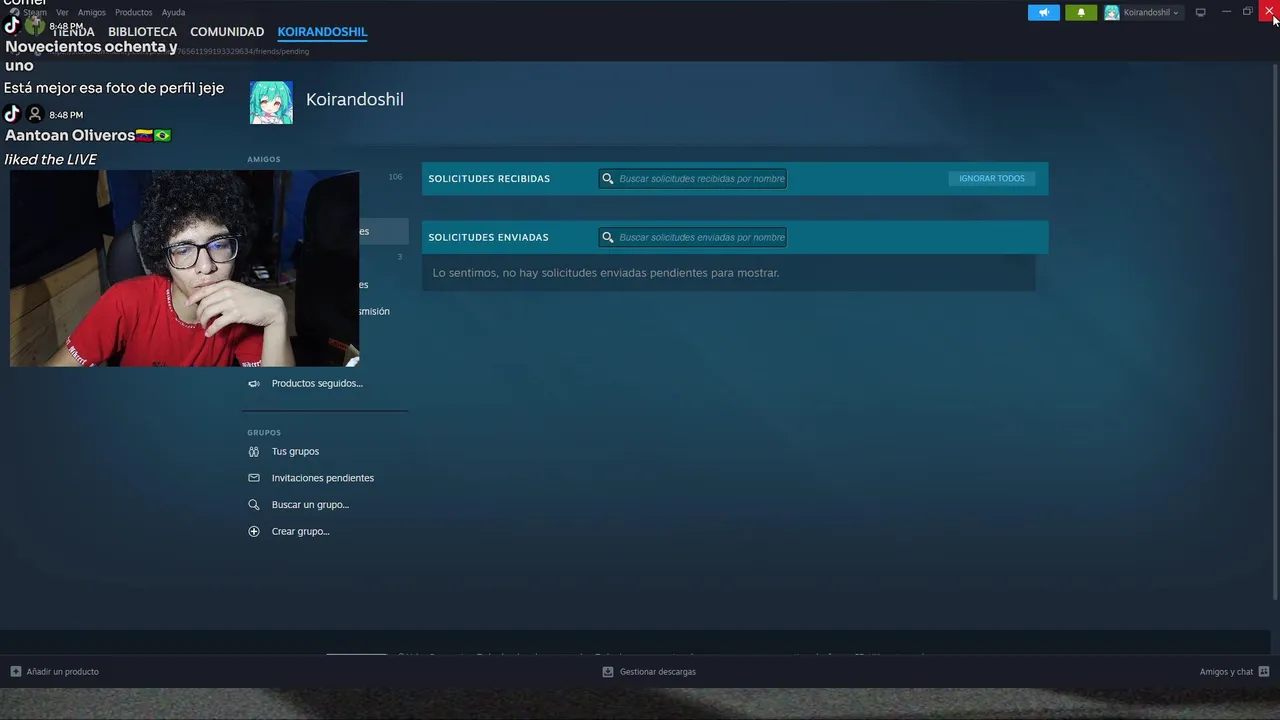Click the Añadir un producto plus icon
The width and height of the screenshot is (1280, 720).
16,672
